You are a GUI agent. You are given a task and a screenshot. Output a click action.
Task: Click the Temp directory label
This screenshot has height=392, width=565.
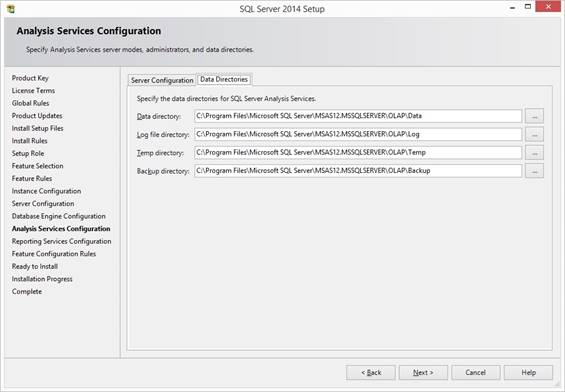coord(160,153)
